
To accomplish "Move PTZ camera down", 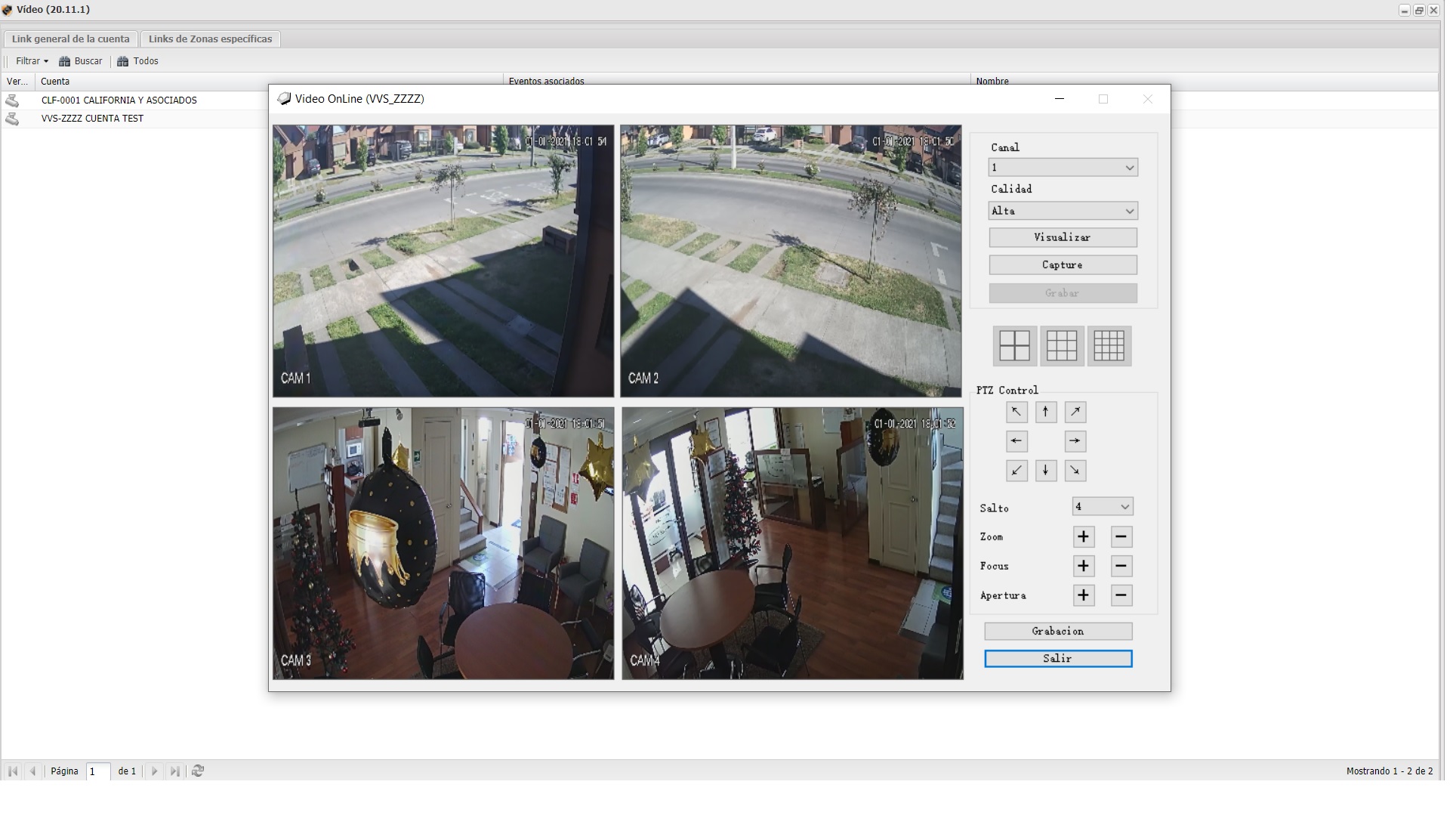I will pos(1046,471).
